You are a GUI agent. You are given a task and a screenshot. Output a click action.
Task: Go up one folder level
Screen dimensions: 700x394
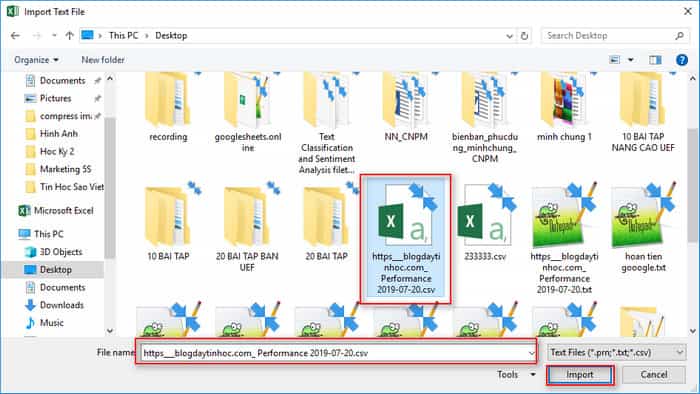tap(69, 36)
